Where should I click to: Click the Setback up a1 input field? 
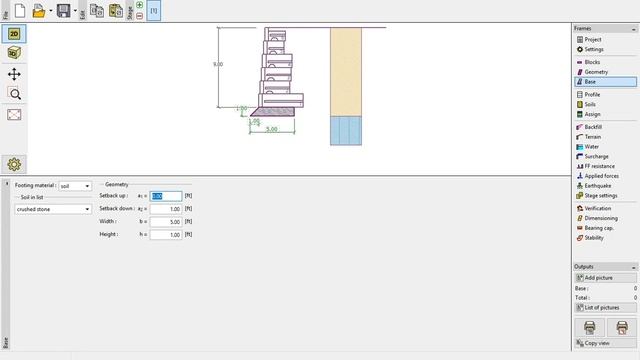[166, 196]
